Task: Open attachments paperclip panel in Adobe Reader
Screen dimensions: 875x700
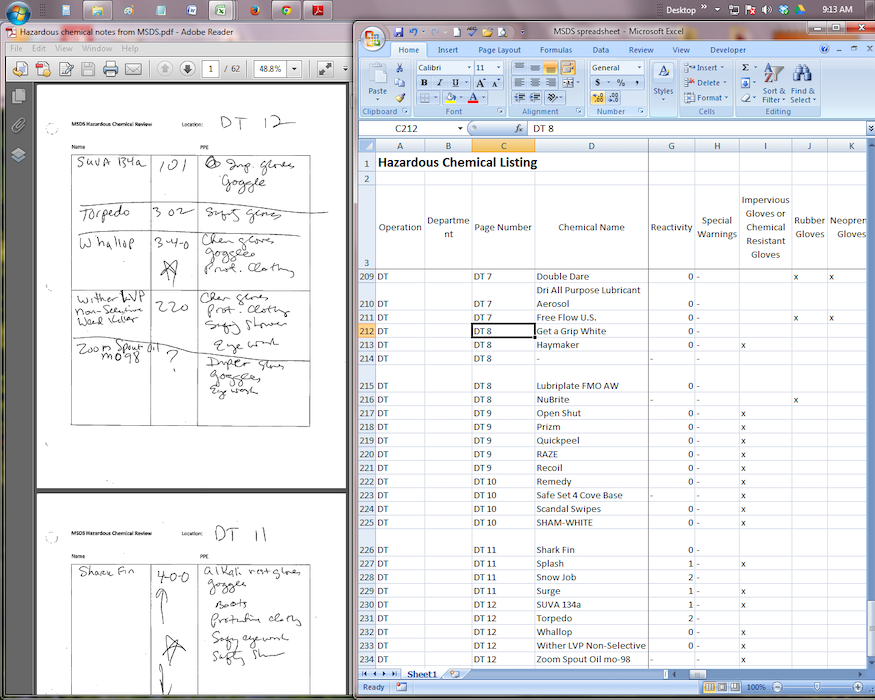Action: point(18,125)
